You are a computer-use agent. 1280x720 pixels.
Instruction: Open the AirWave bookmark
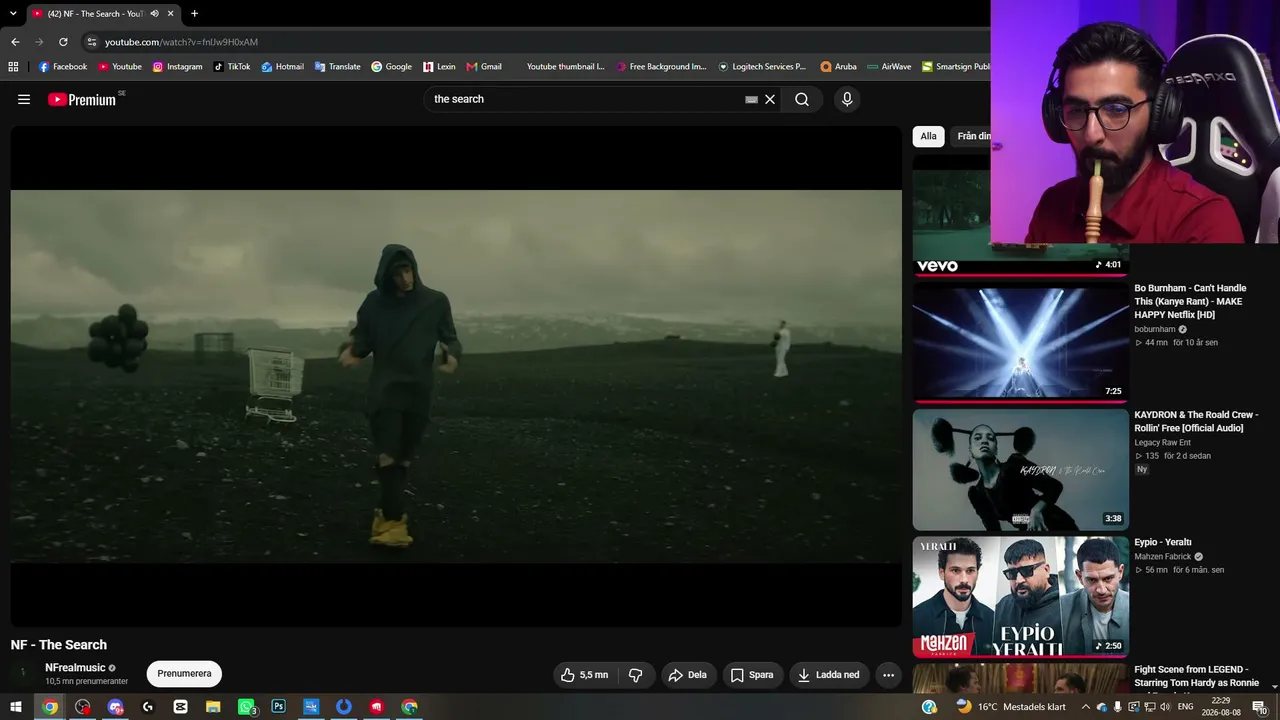(889, 67)
